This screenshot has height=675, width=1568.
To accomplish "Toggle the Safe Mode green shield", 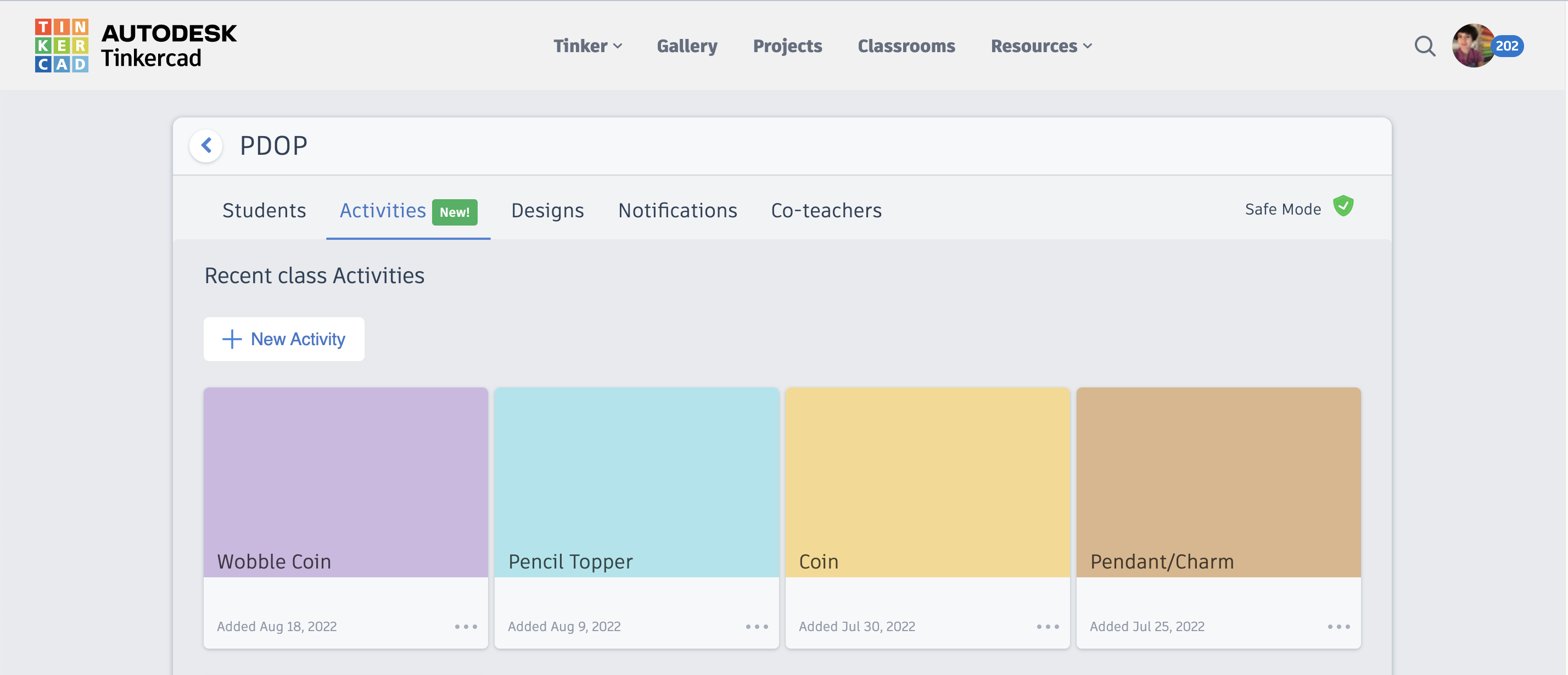I will click(x=1343, y=207).
